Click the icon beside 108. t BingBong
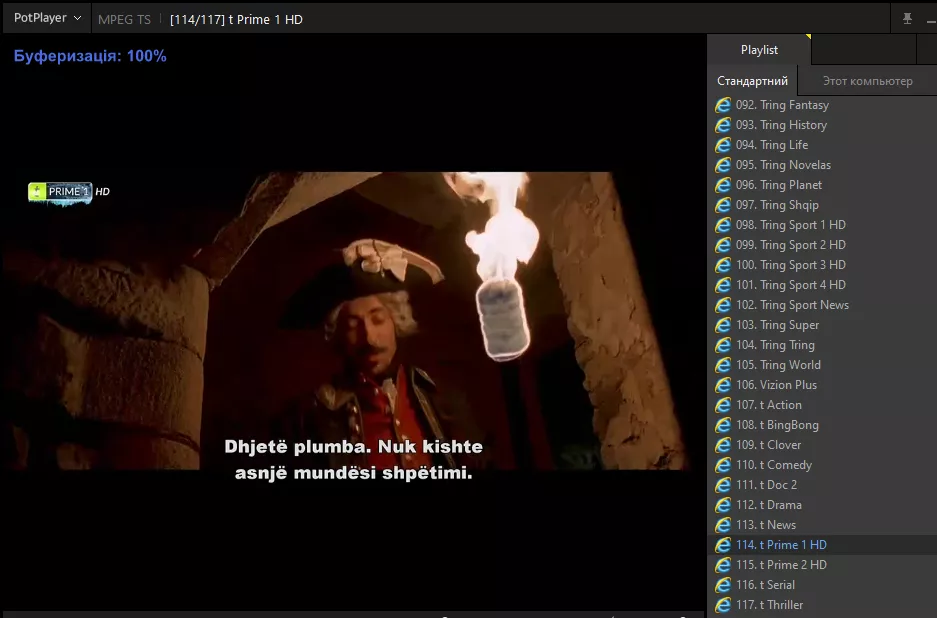937x618 pixels. pyautogui.click(x=723, y=426)
